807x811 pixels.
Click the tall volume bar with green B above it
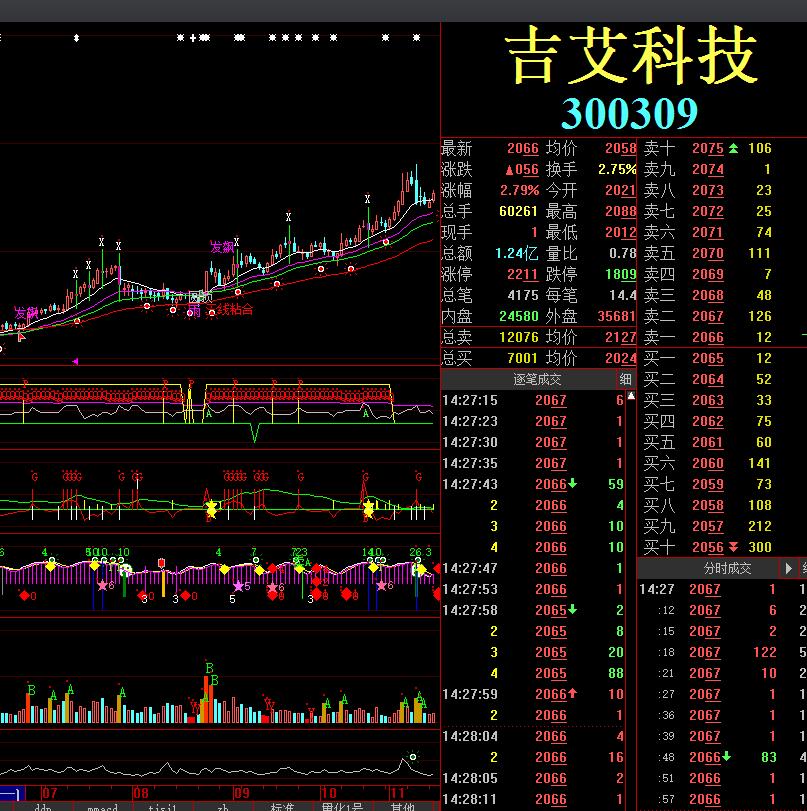[206, 699]
